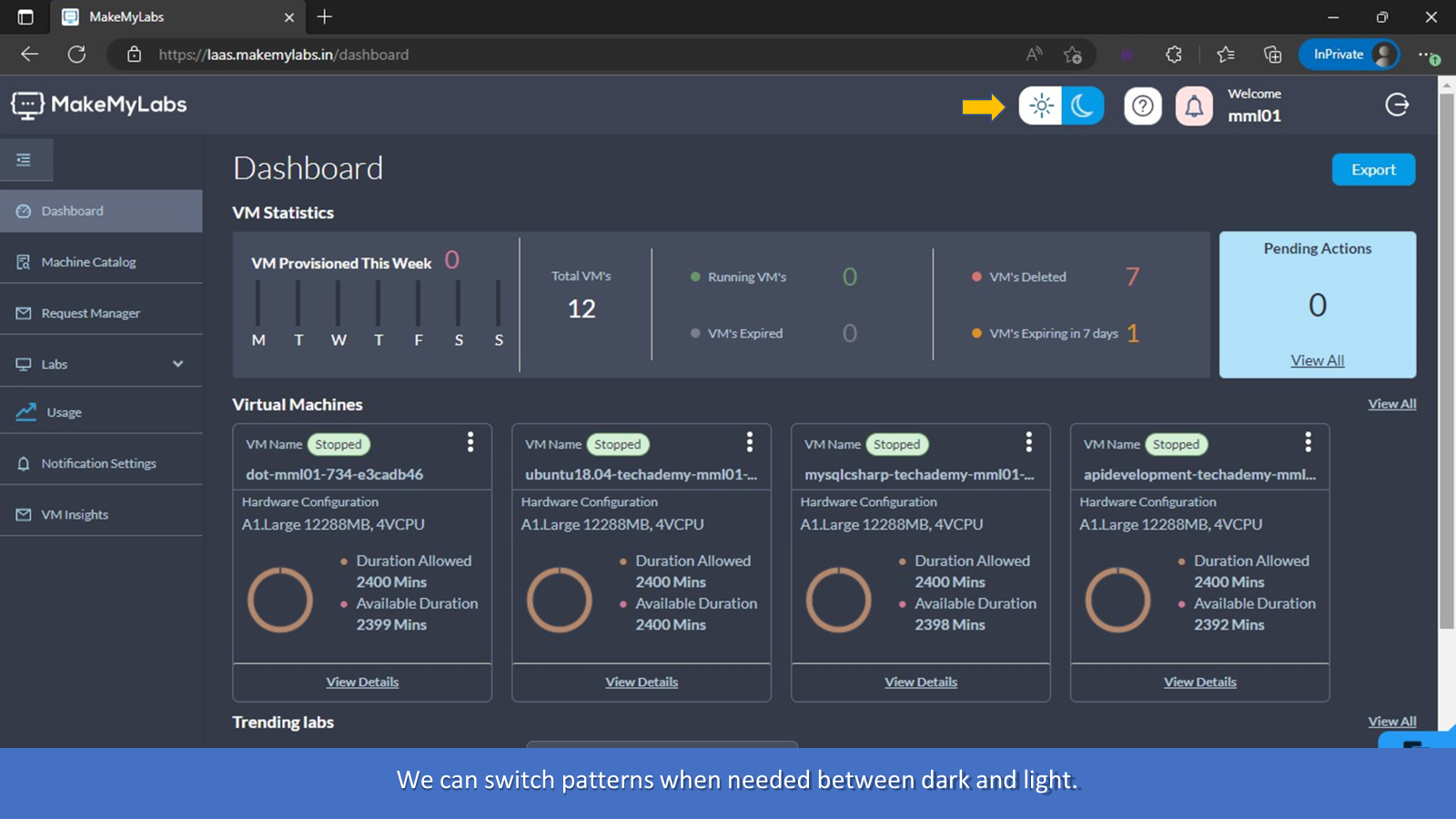Image resolution: width=1456 pixels, height=819 pixels.
Task: Click Stopped status badge on apidevelopment VM
Action: point(1177,444)
